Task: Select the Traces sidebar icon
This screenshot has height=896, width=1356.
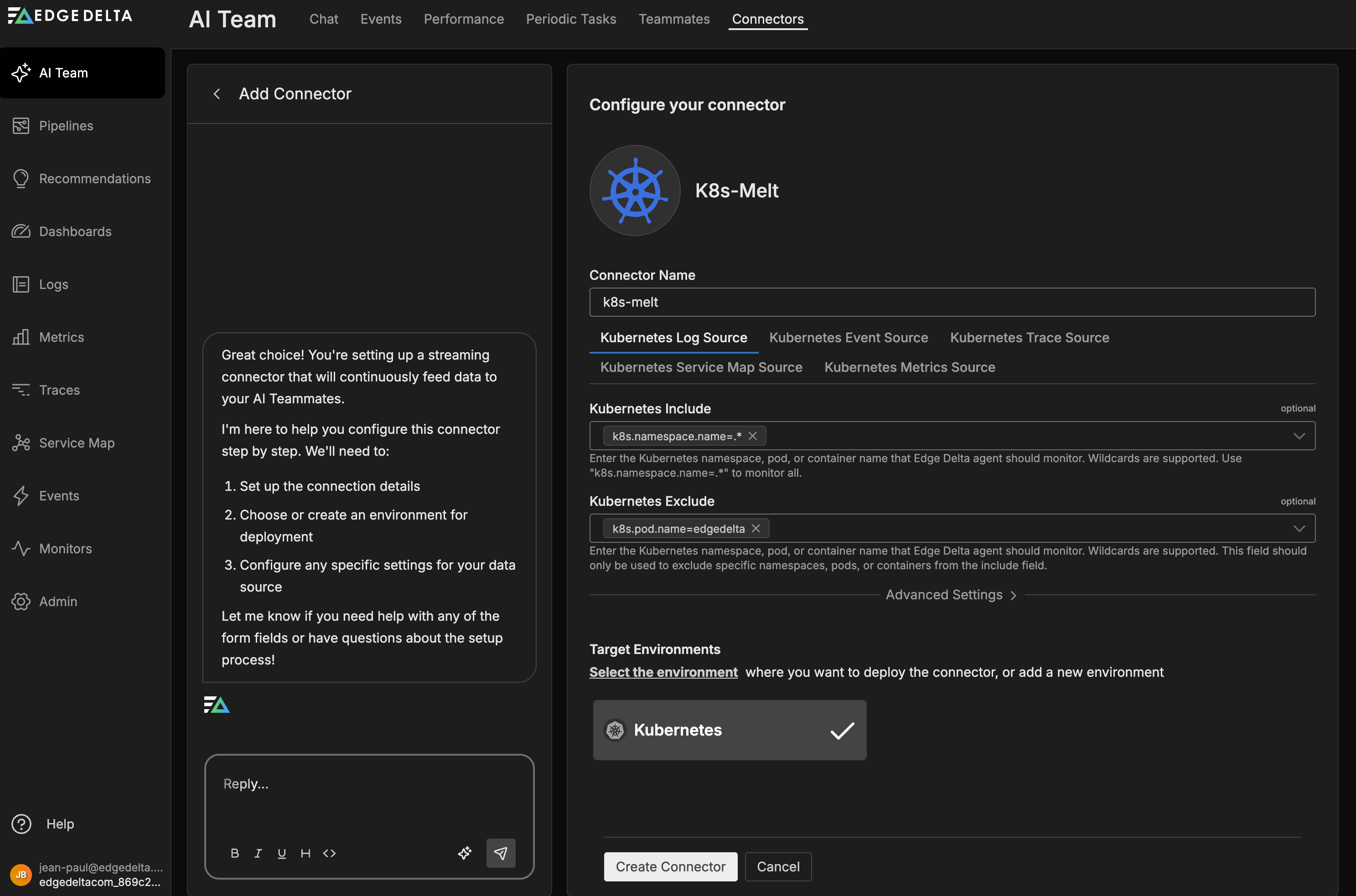Action: click(21, 390)
